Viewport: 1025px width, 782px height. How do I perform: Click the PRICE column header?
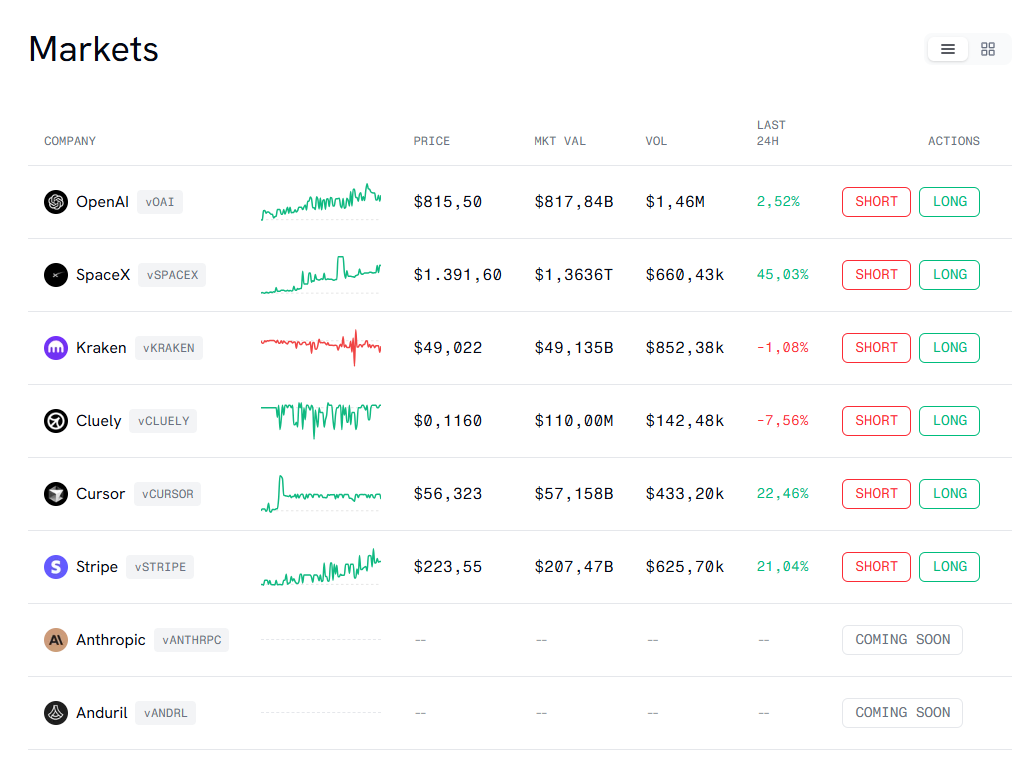tap(431, 141)
